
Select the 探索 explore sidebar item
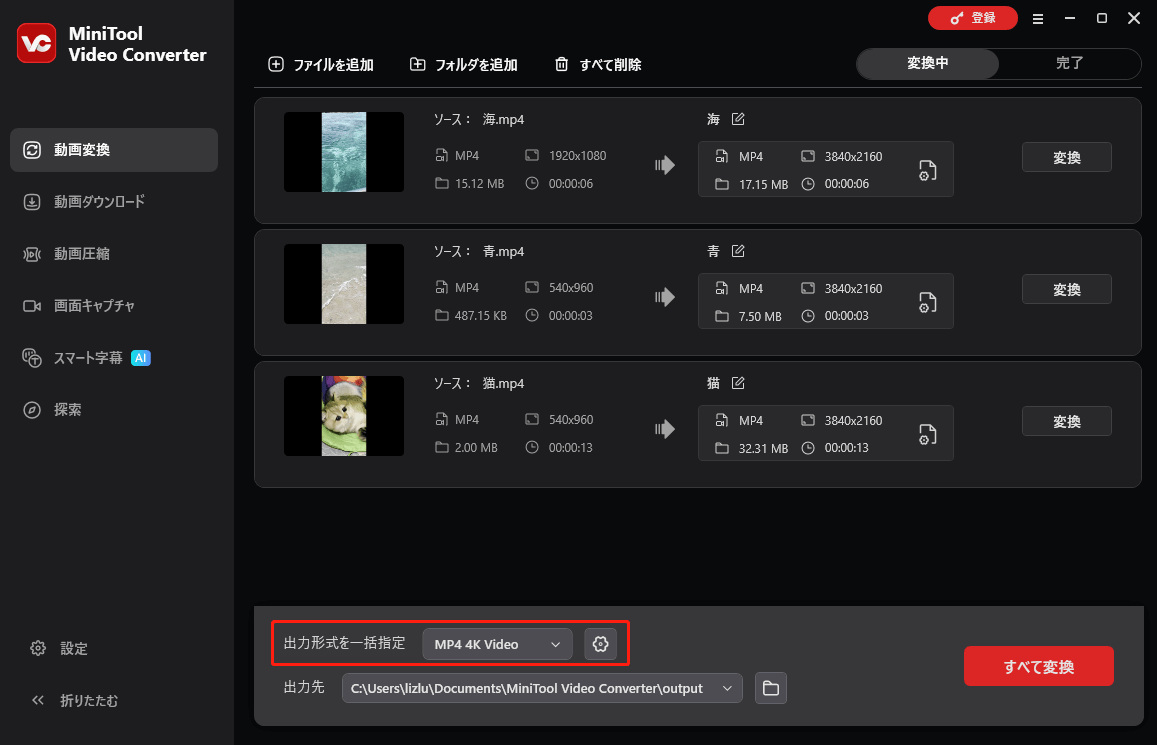click(x=69, y=409)
